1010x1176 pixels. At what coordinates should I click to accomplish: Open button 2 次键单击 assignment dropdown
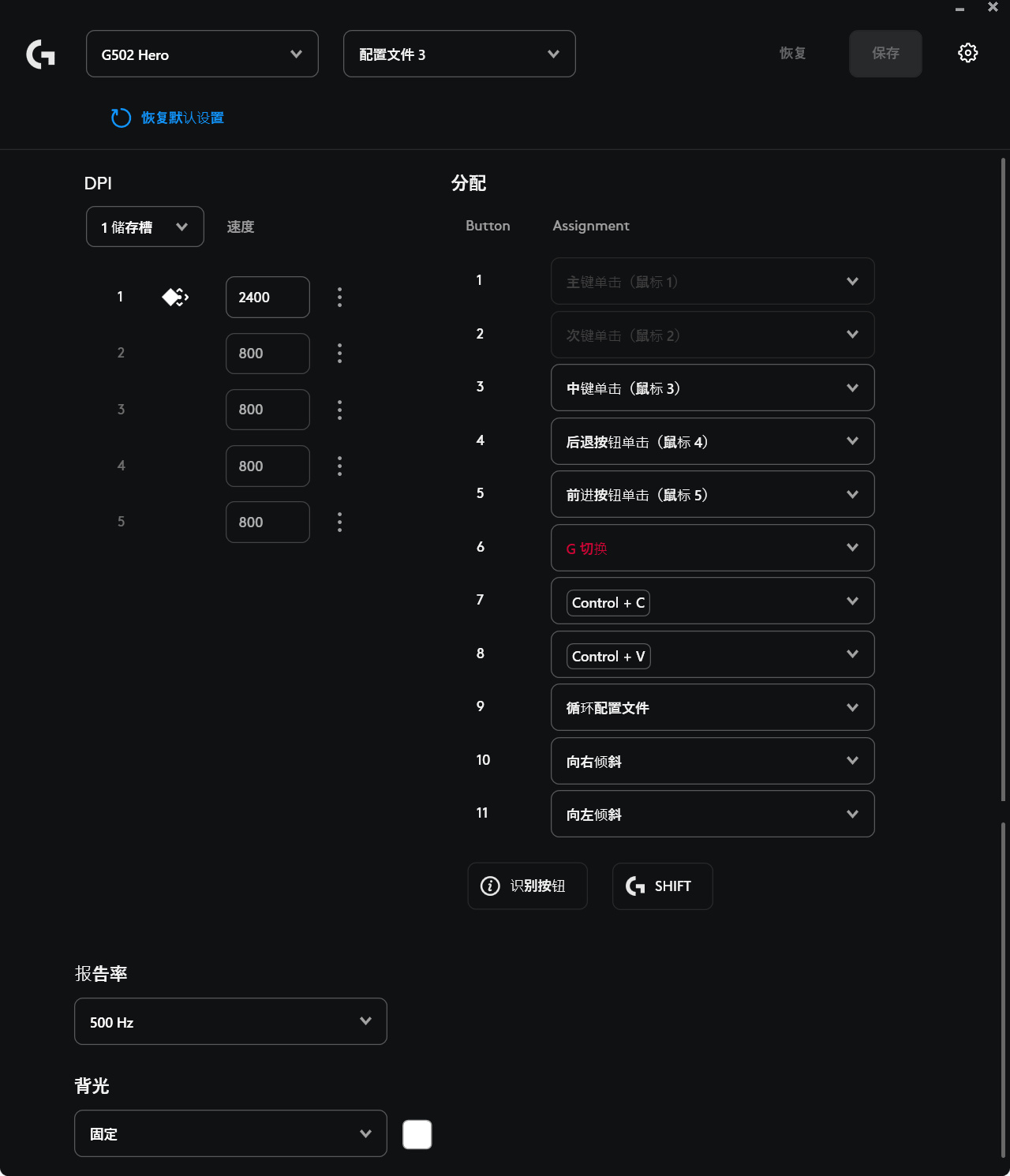coord(713,335)
